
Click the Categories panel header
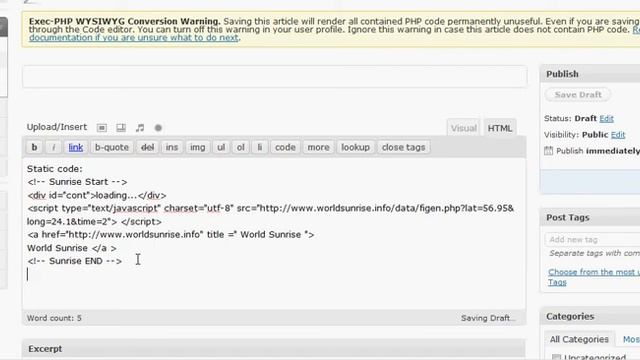pyautogui.click(x=590, y=316)
